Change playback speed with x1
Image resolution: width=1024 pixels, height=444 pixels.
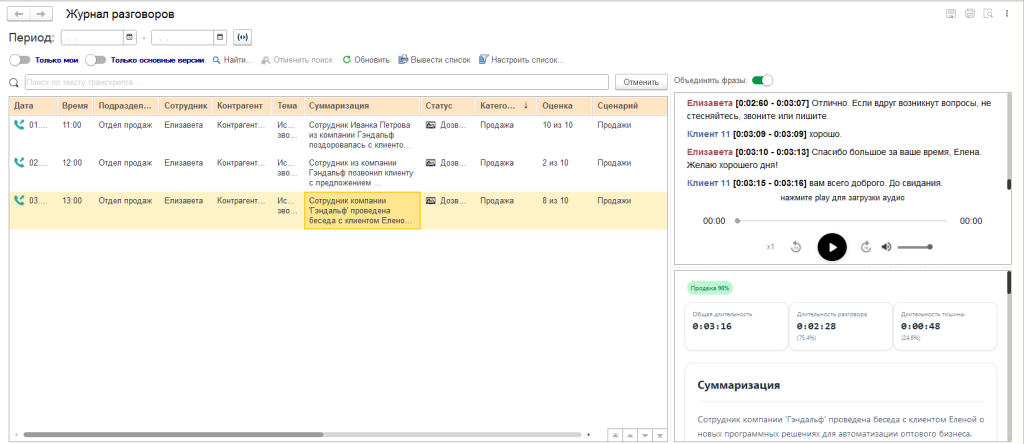tap(771, 247)
